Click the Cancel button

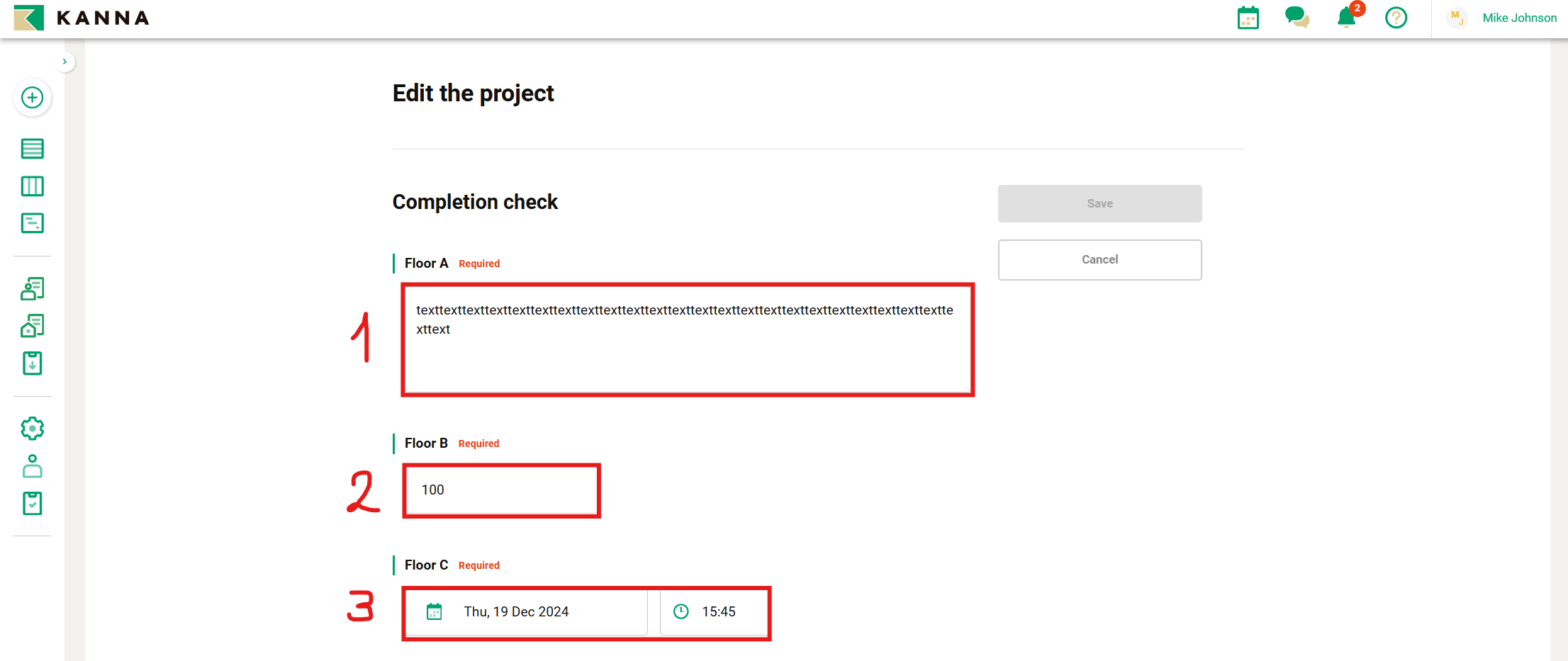click(x=1099, y=260)
